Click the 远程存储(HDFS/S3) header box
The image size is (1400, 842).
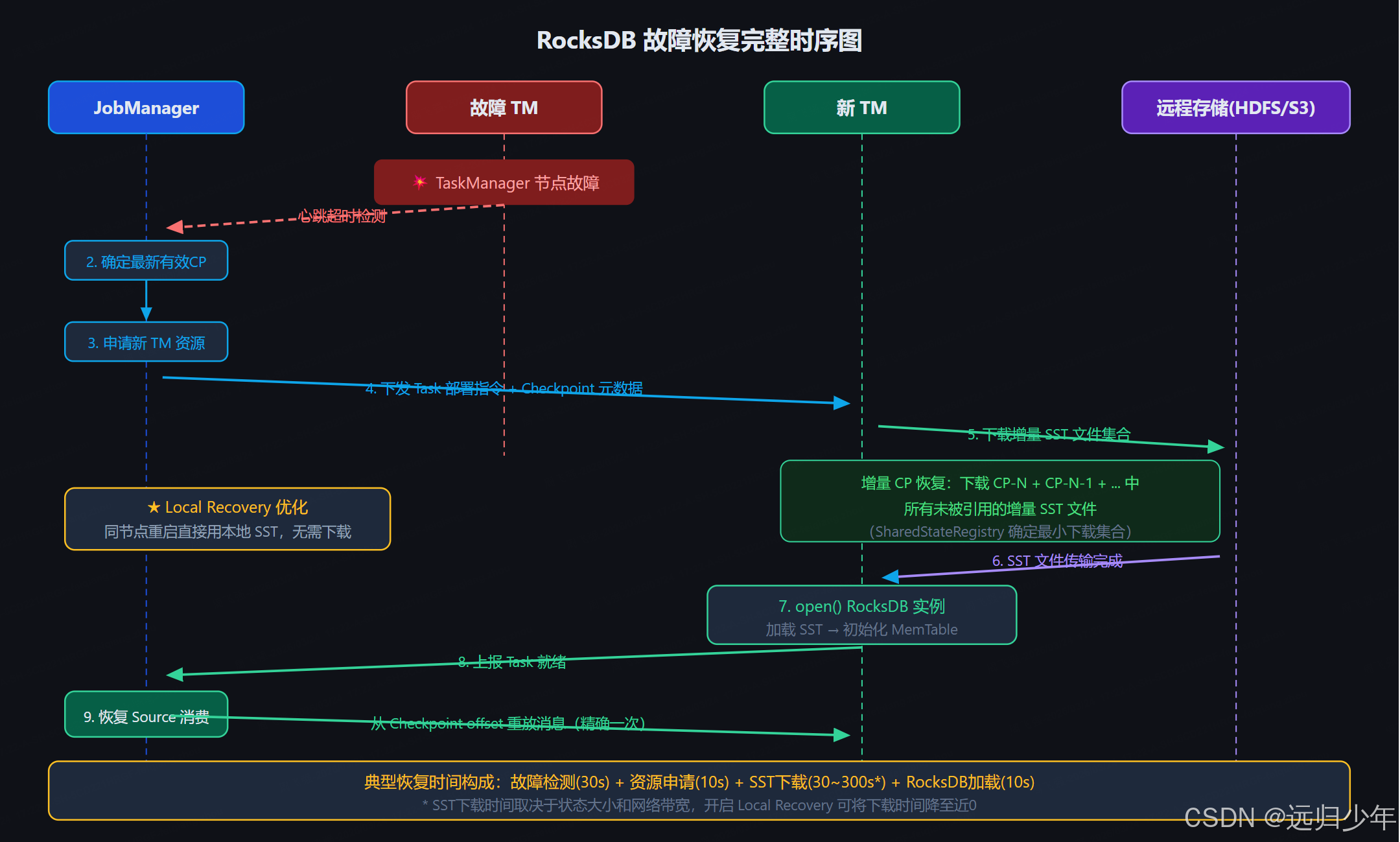click(x=1235, y=108)
